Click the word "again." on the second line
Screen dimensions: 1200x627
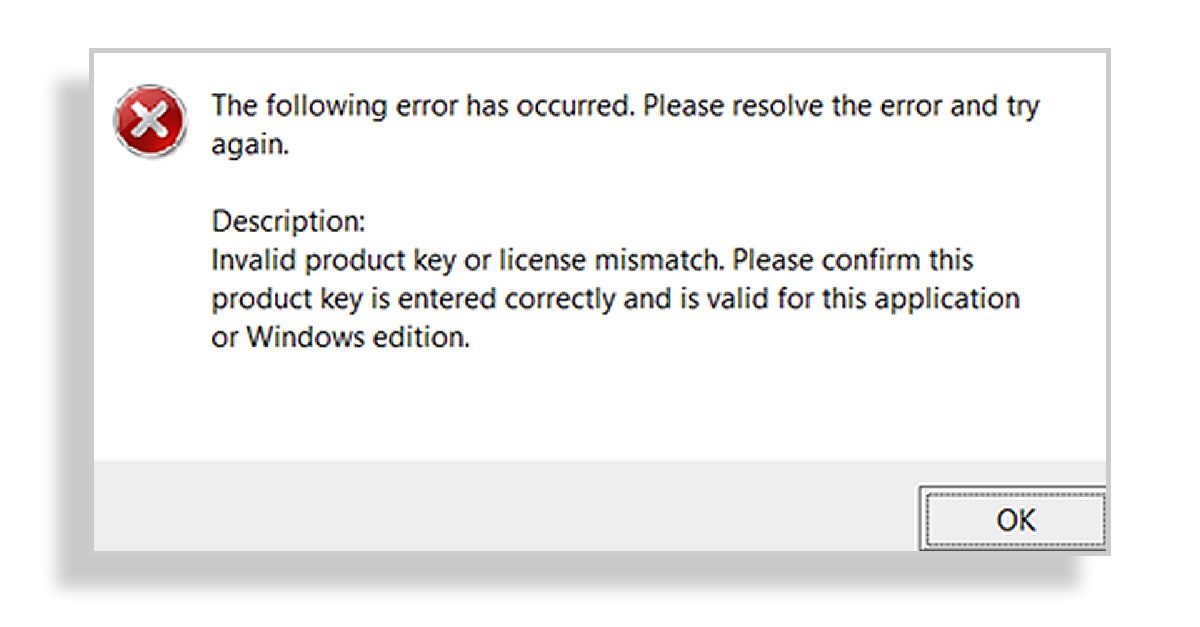pos(249,144)
